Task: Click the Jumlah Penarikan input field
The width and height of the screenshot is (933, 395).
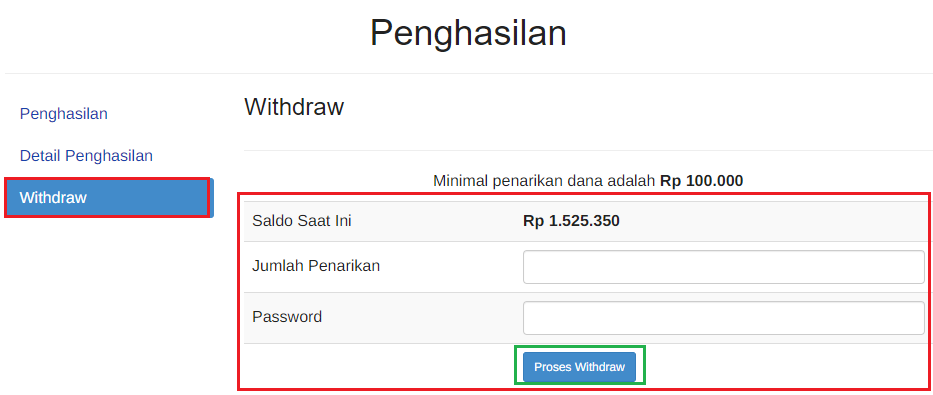Action: pos(723,267)
